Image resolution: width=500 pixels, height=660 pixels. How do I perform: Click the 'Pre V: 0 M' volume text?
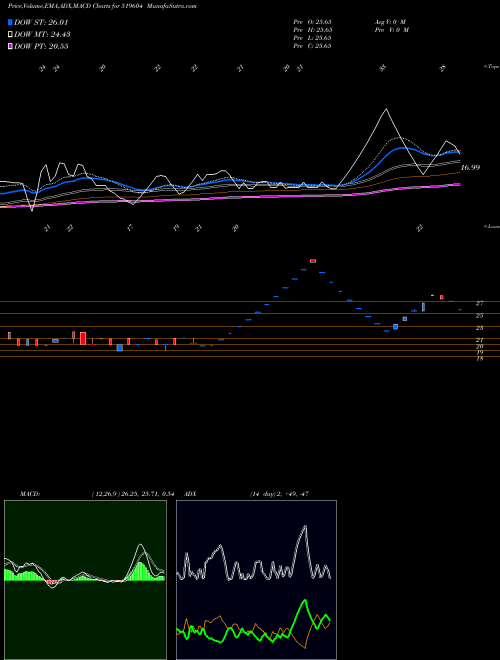pos(392,30)
